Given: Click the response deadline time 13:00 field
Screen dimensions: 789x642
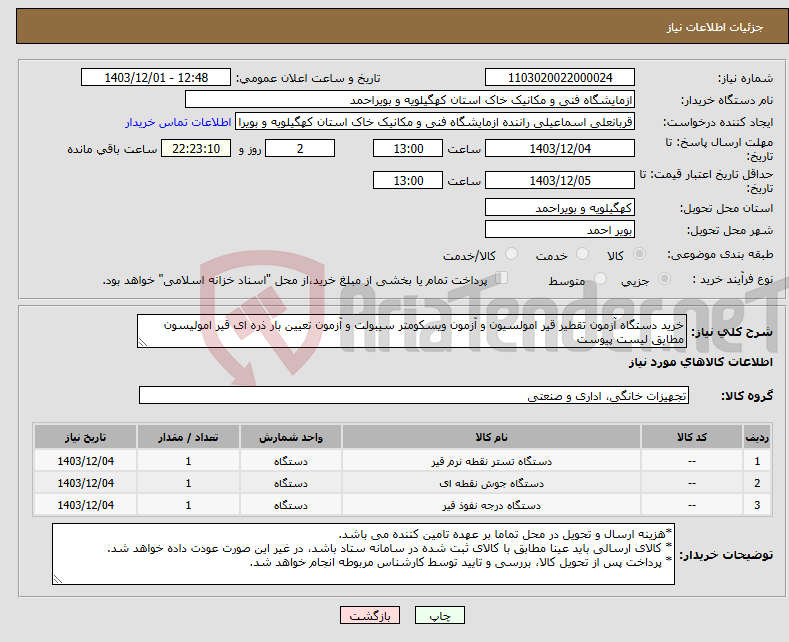Looking at the screenshot, I should 408,148.
